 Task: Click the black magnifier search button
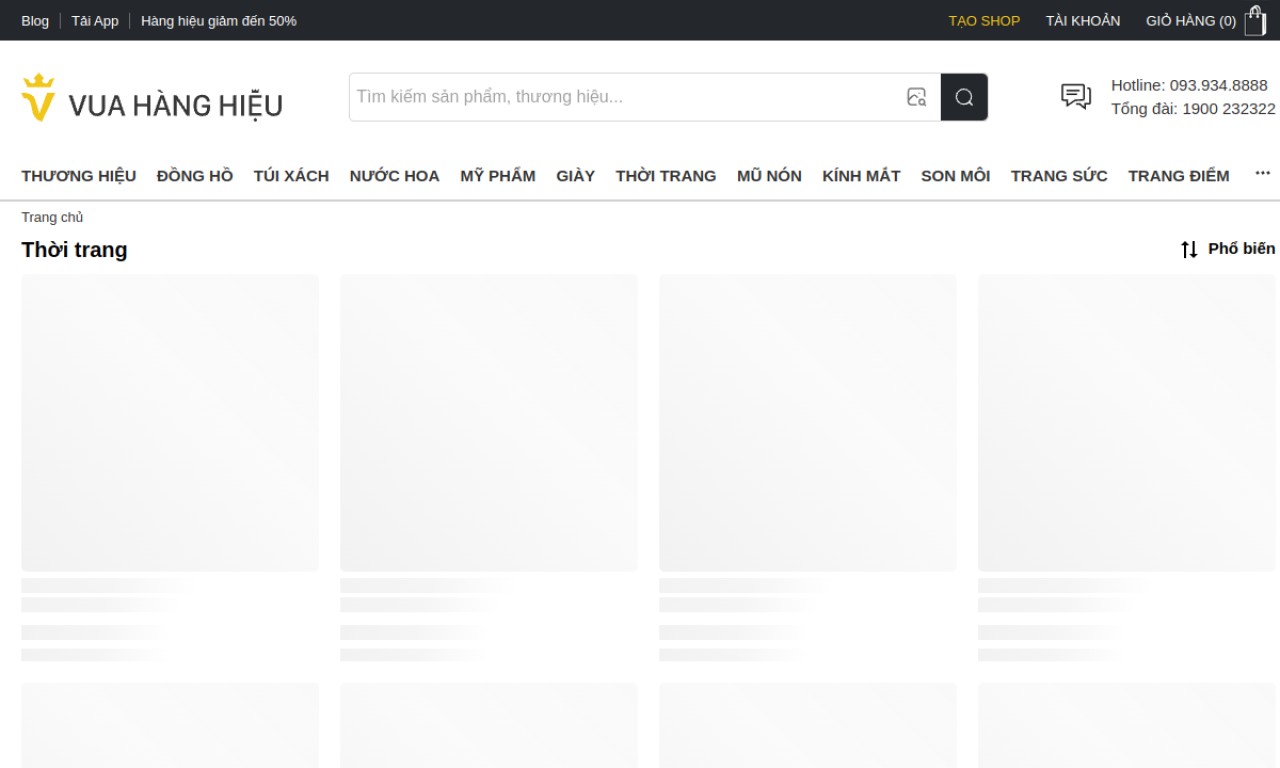click(964, 97)
